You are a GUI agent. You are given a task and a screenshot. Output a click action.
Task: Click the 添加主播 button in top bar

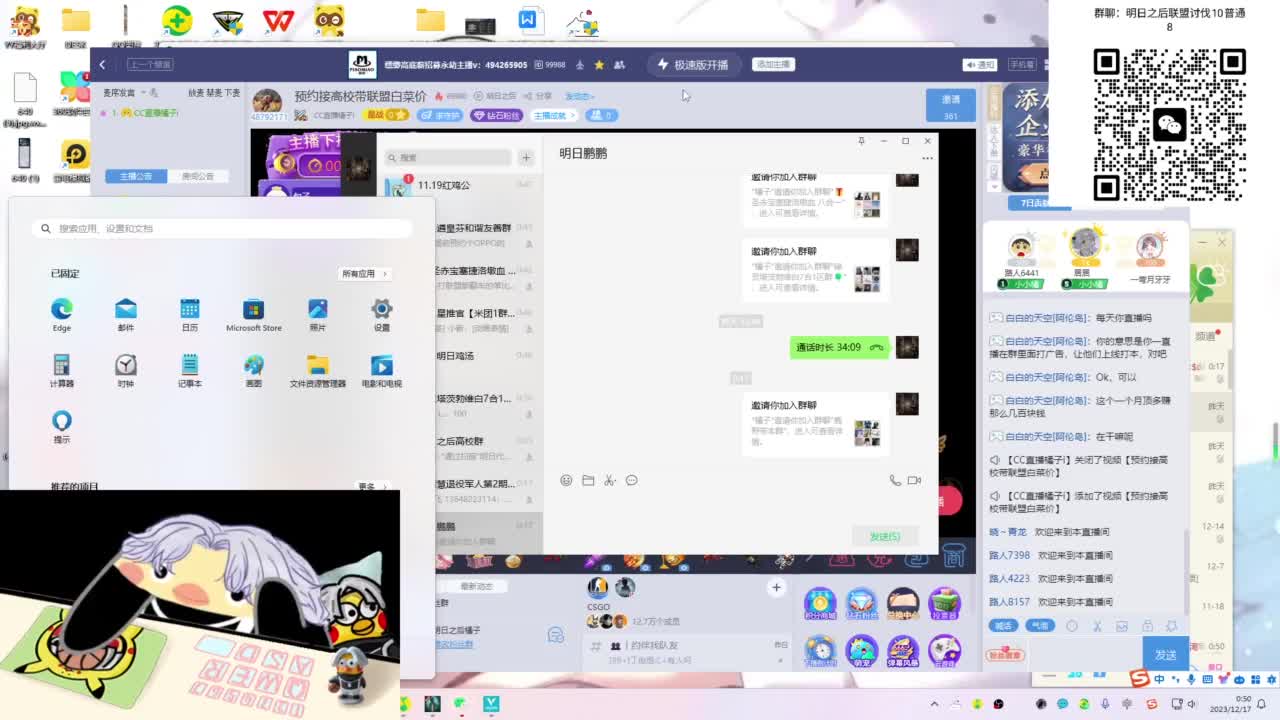tap(773, 64)
